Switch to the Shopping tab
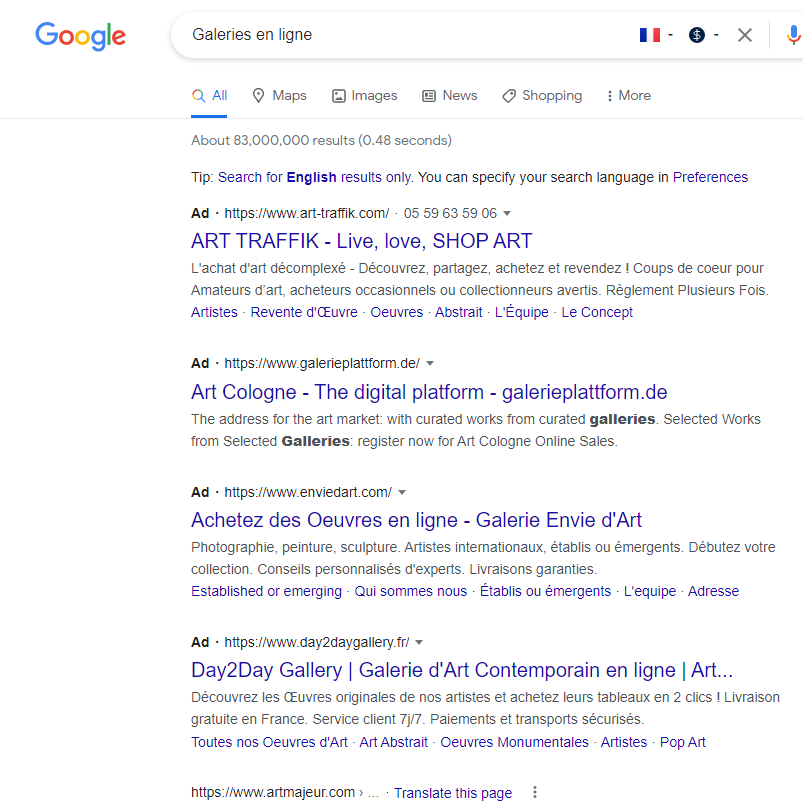 [x=542, y=95]
